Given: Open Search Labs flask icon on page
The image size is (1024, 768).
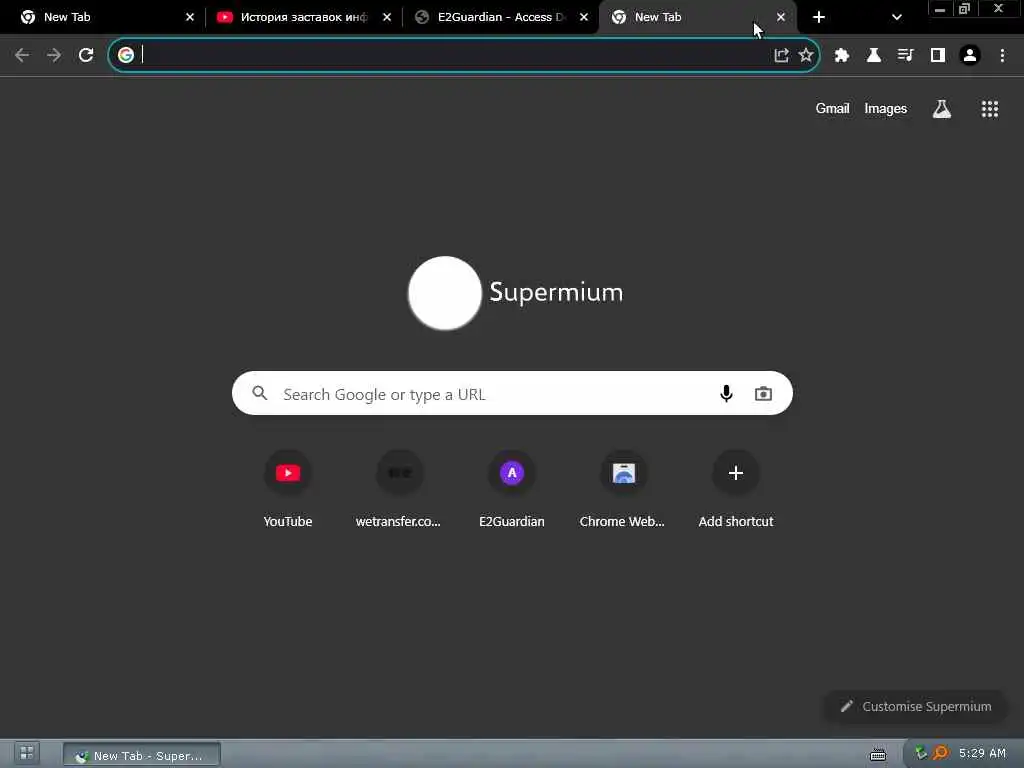Looking at the screenshot, I should click(942, 109).
